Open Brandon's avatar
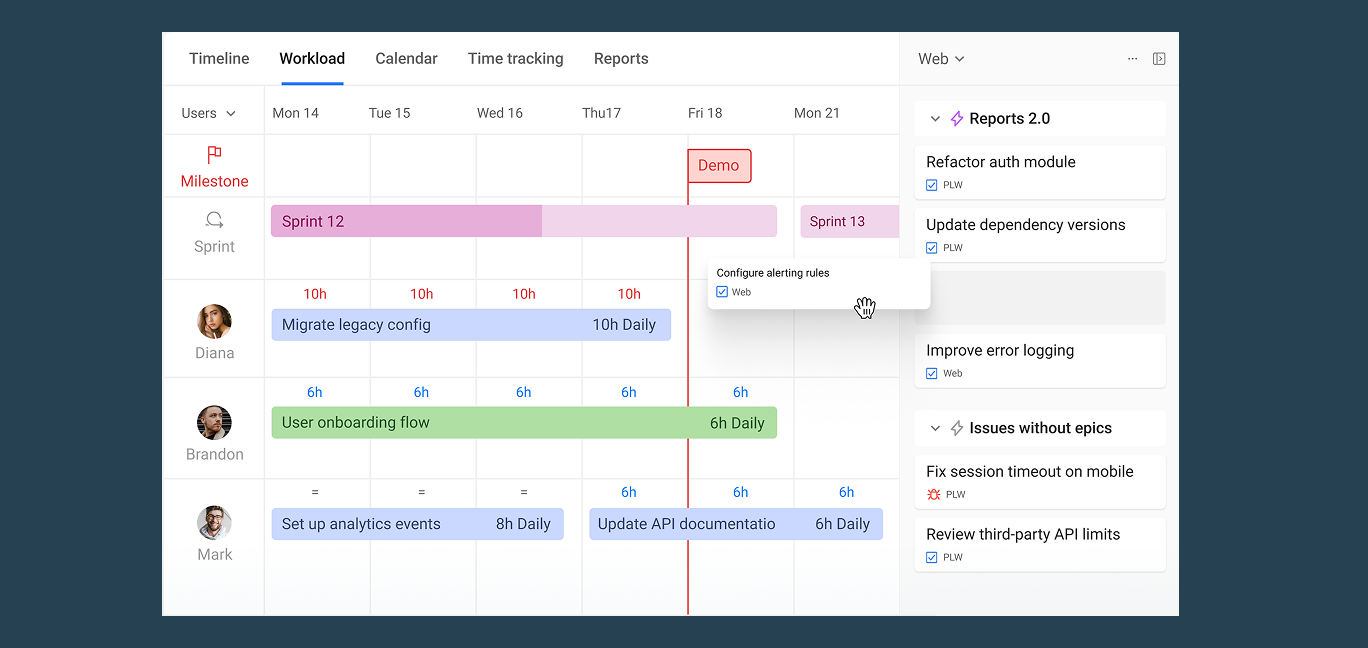Viewport: 1368px width, 648px height. point(214,423)
